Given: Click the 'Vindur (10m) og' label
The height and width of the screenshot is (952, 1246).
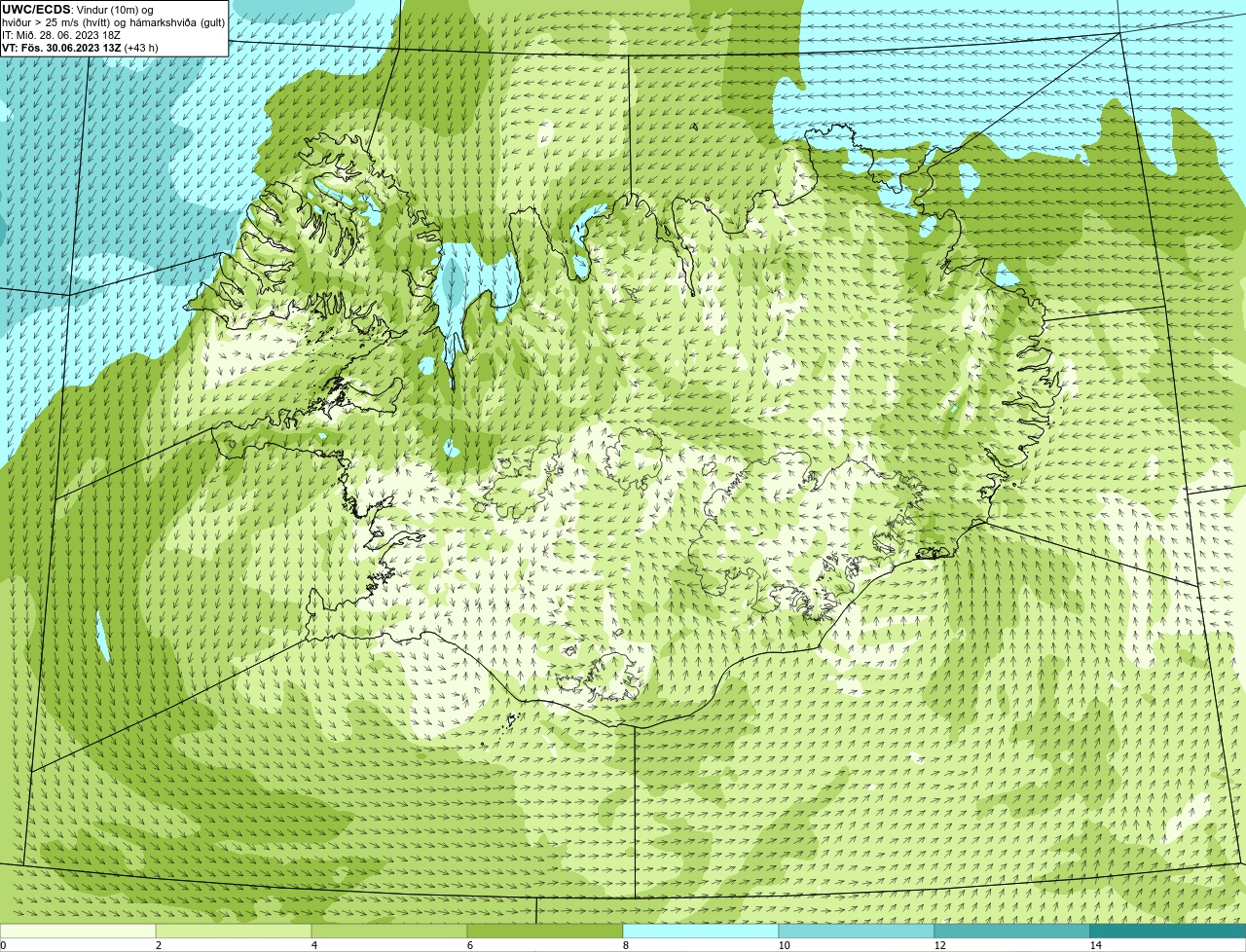Looking at the screenshot, I should click(x=114, y=10).
